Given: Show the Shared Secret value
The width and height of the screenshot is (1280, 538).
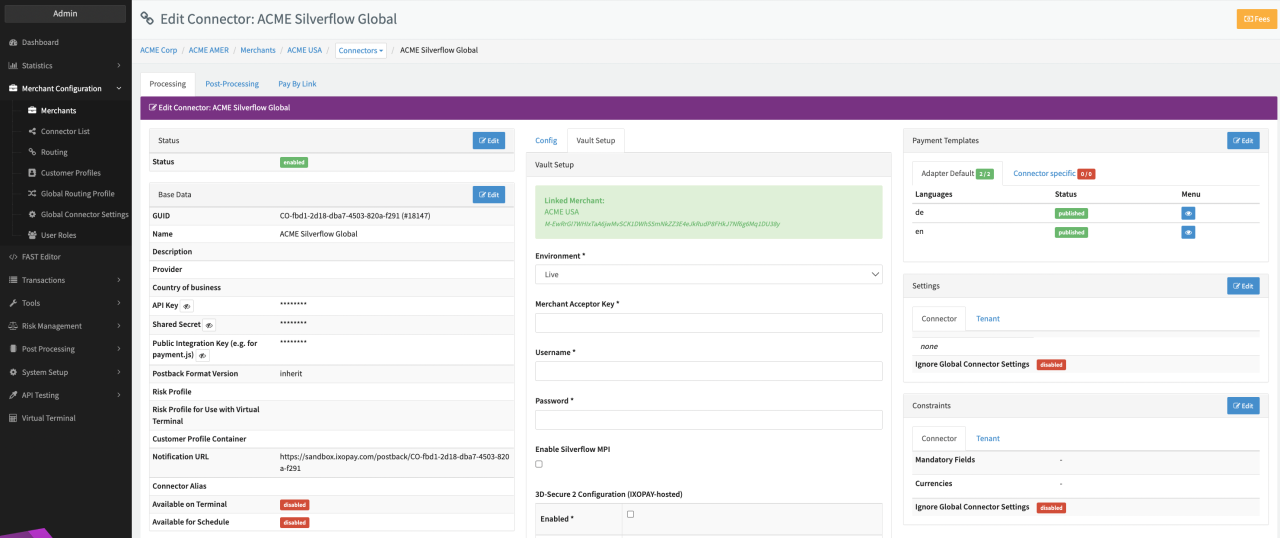Looking at the screenshot, I should 209,325.
